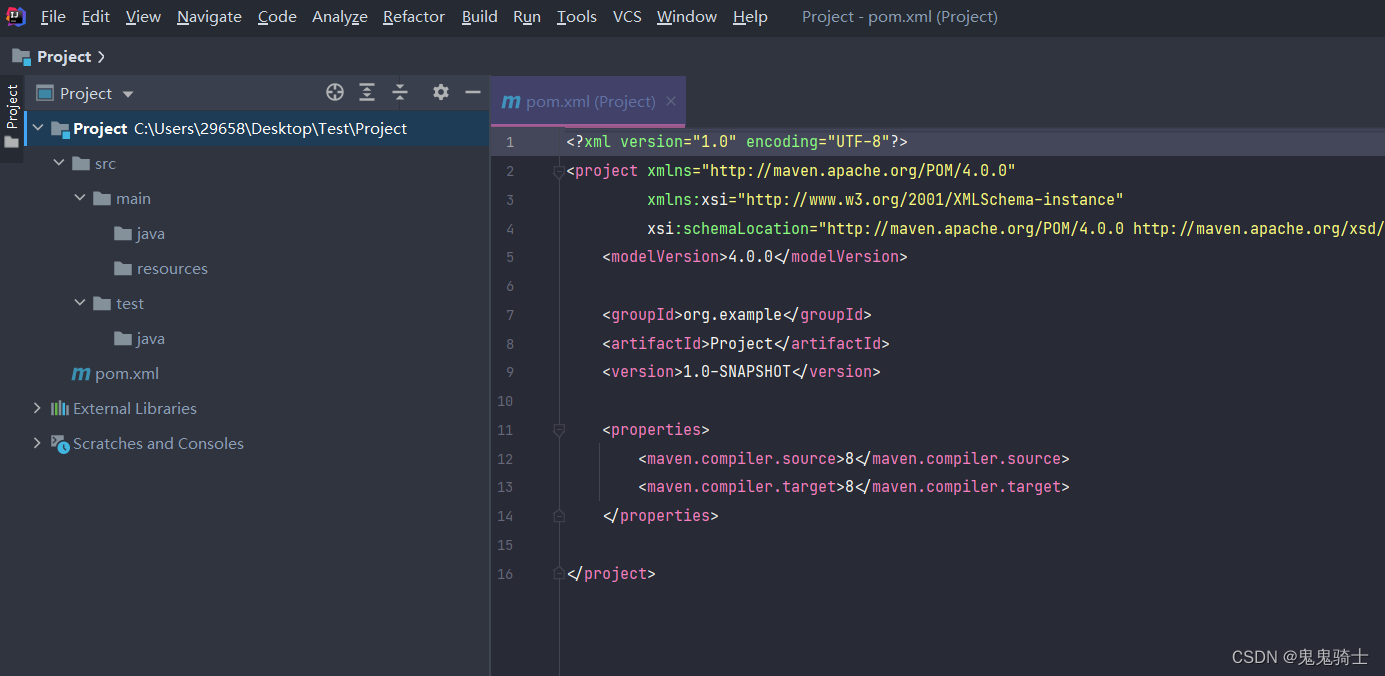Click the resources folder icon
The width and height of the screenshot is (1385, 676).
point(123,268)
